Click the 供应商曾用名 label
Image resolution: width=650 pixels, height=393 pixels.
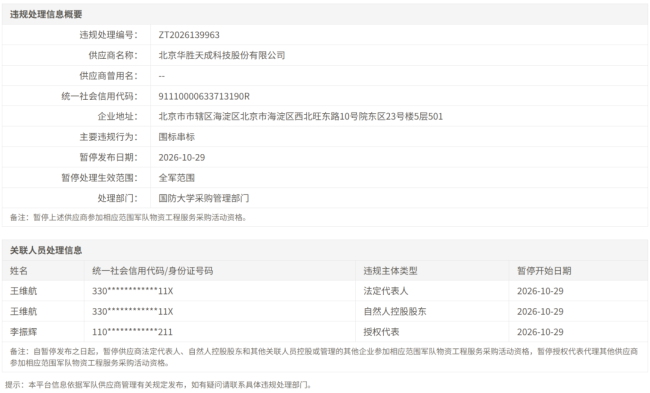(109, 76)
